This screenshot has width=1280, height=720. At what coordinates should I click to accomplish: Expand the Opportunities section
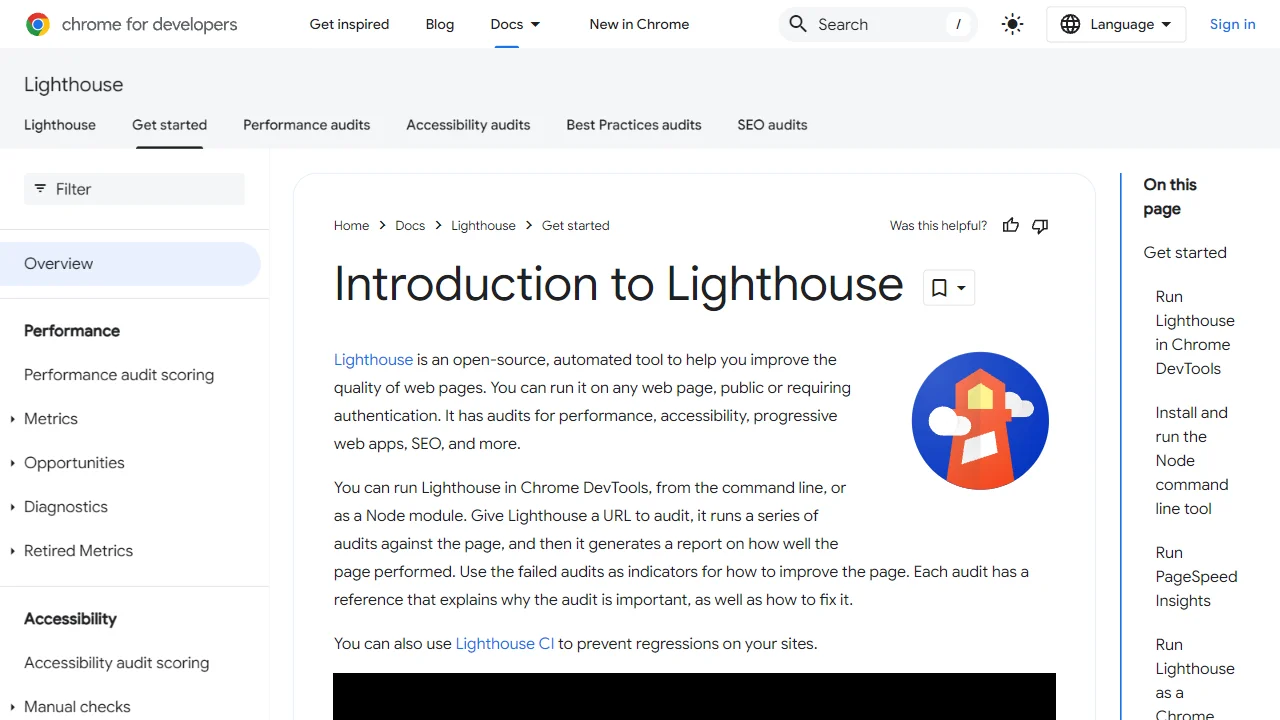point(13,463)
